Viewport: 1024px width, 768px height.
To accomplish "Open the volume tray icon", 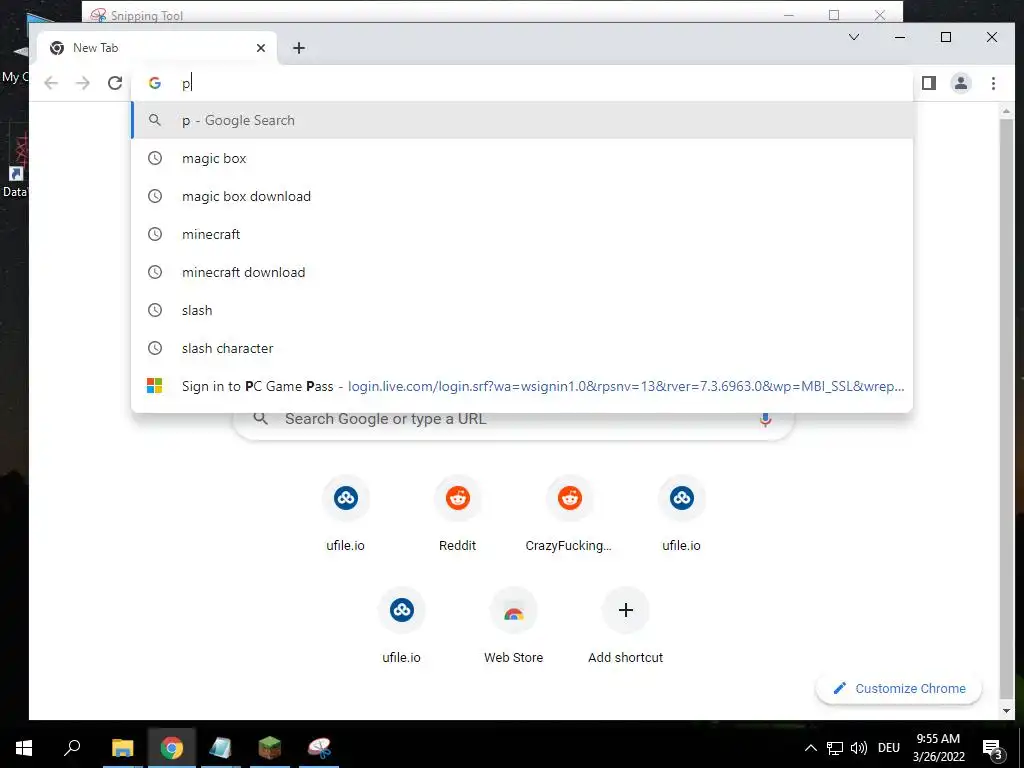I will click(x=859, y=748).
